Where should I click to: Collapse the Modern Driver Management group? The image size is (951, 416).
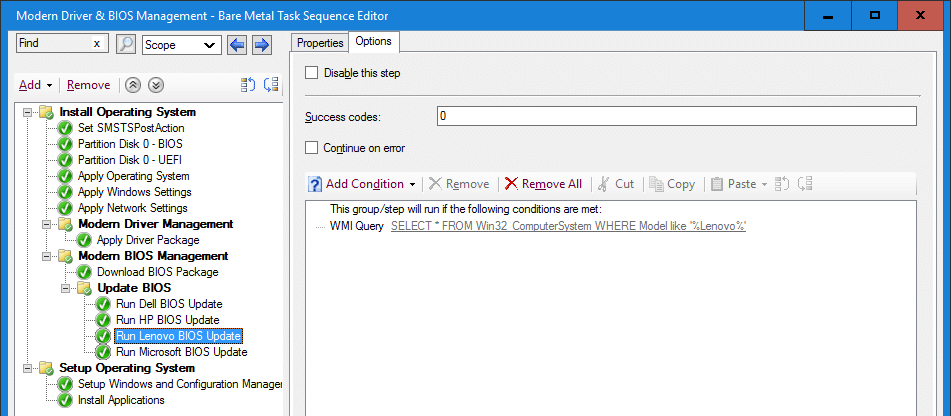click(46, 224)
